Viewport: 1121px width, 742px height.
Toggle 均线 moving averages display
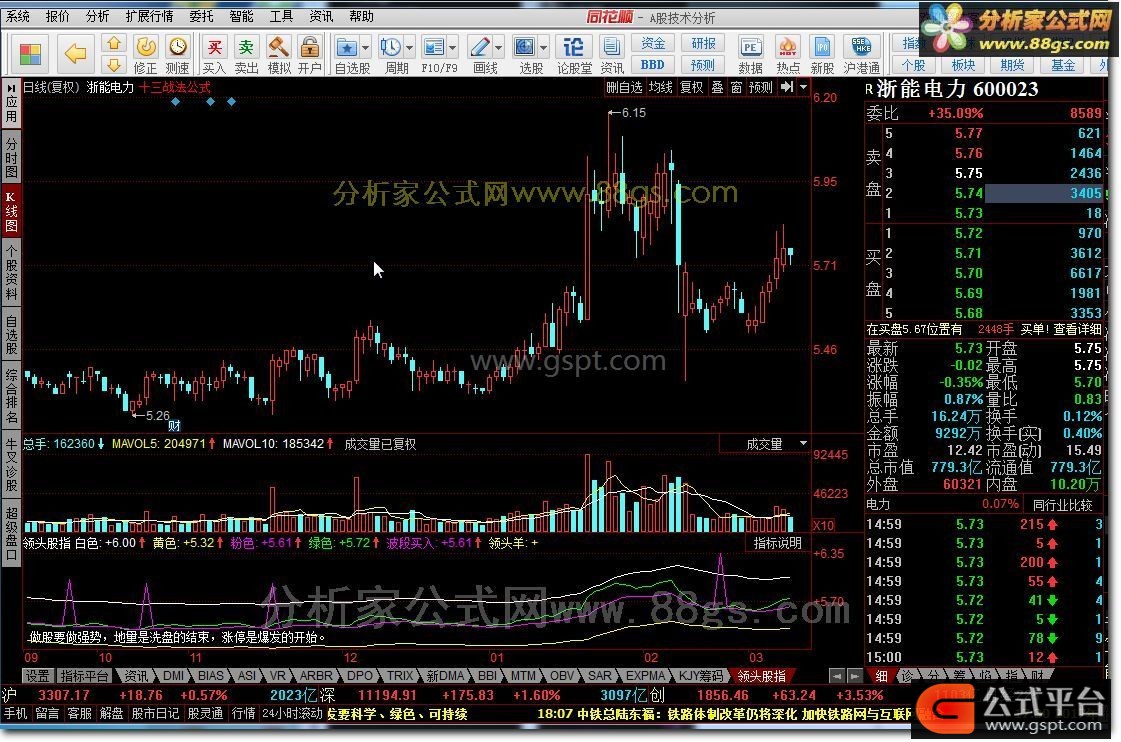[x=661, y=87]
